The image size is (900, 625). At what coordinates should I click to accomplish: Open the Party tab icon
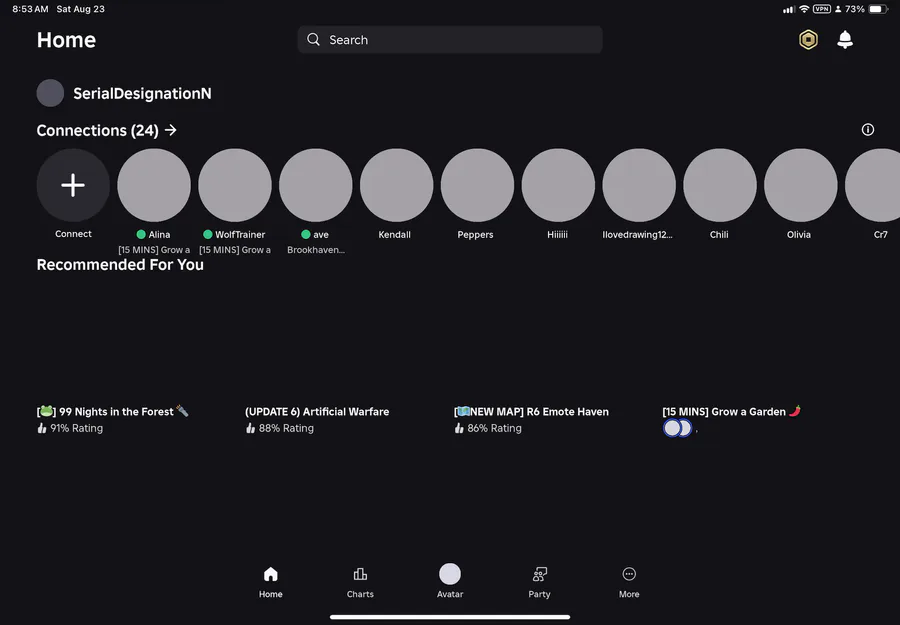(x=540, y=574)
